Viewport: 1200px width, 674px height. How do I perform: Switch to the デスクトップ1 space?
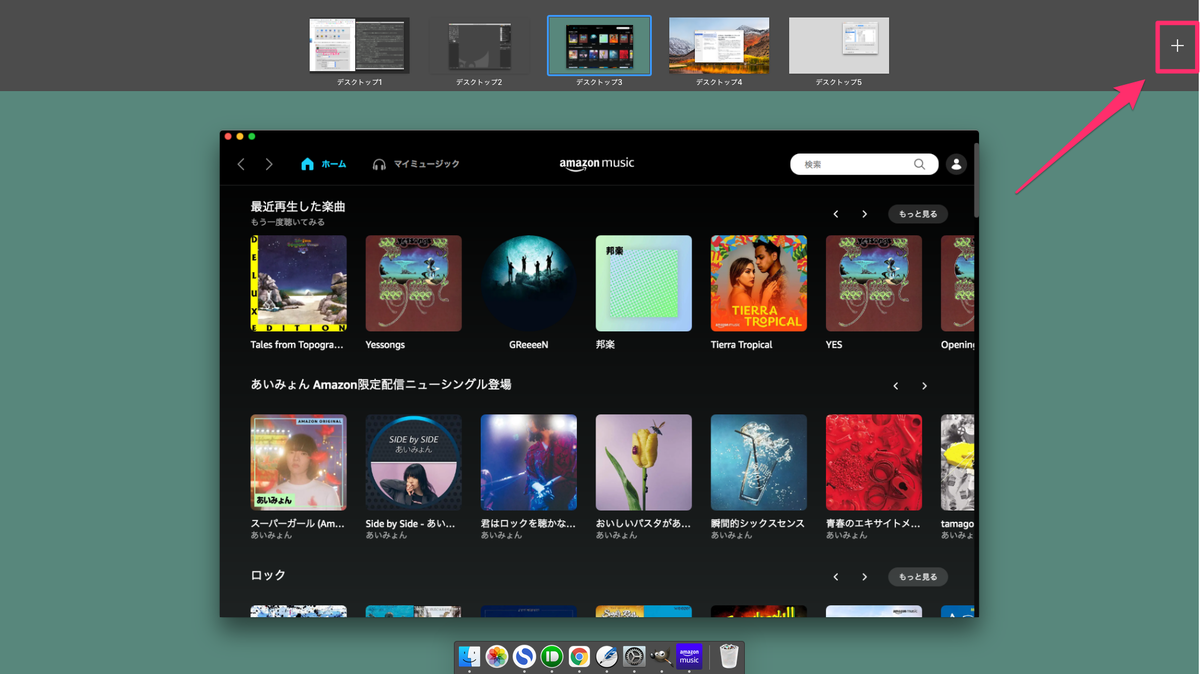359,45
